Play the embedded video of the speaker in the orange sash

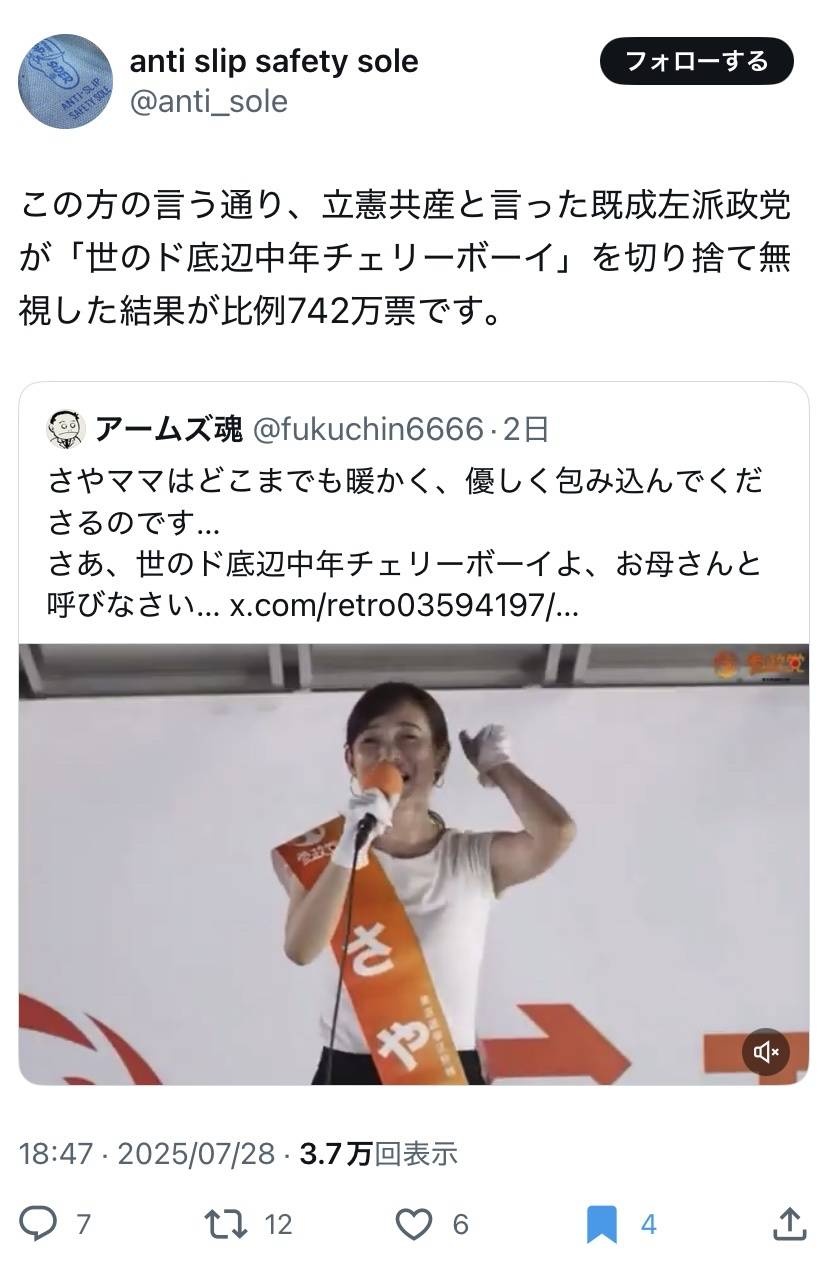[414, 864]
